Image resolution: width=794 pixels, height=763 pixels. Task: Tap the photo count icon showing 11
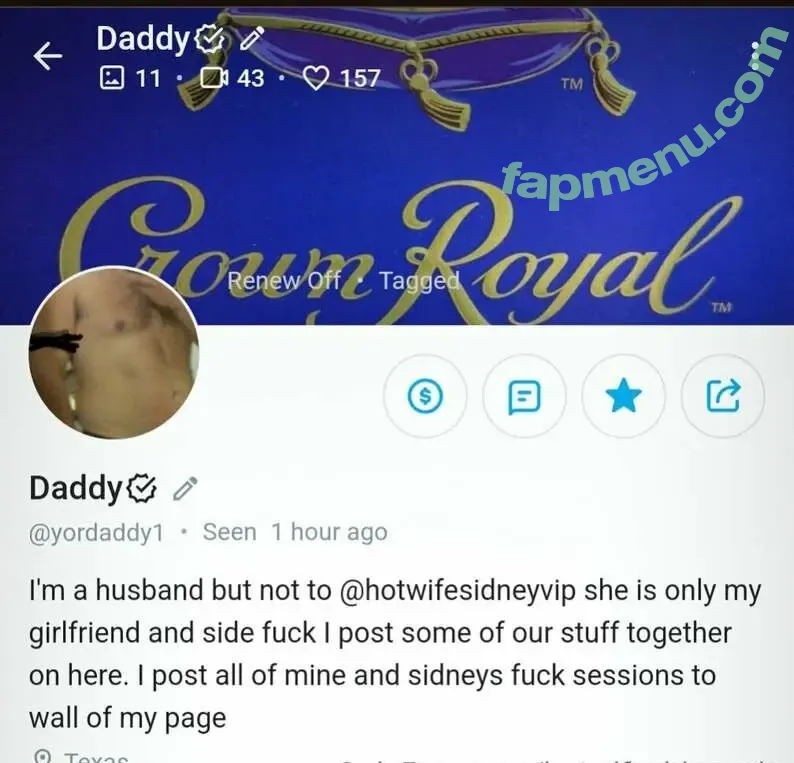[x=111, y=78]
